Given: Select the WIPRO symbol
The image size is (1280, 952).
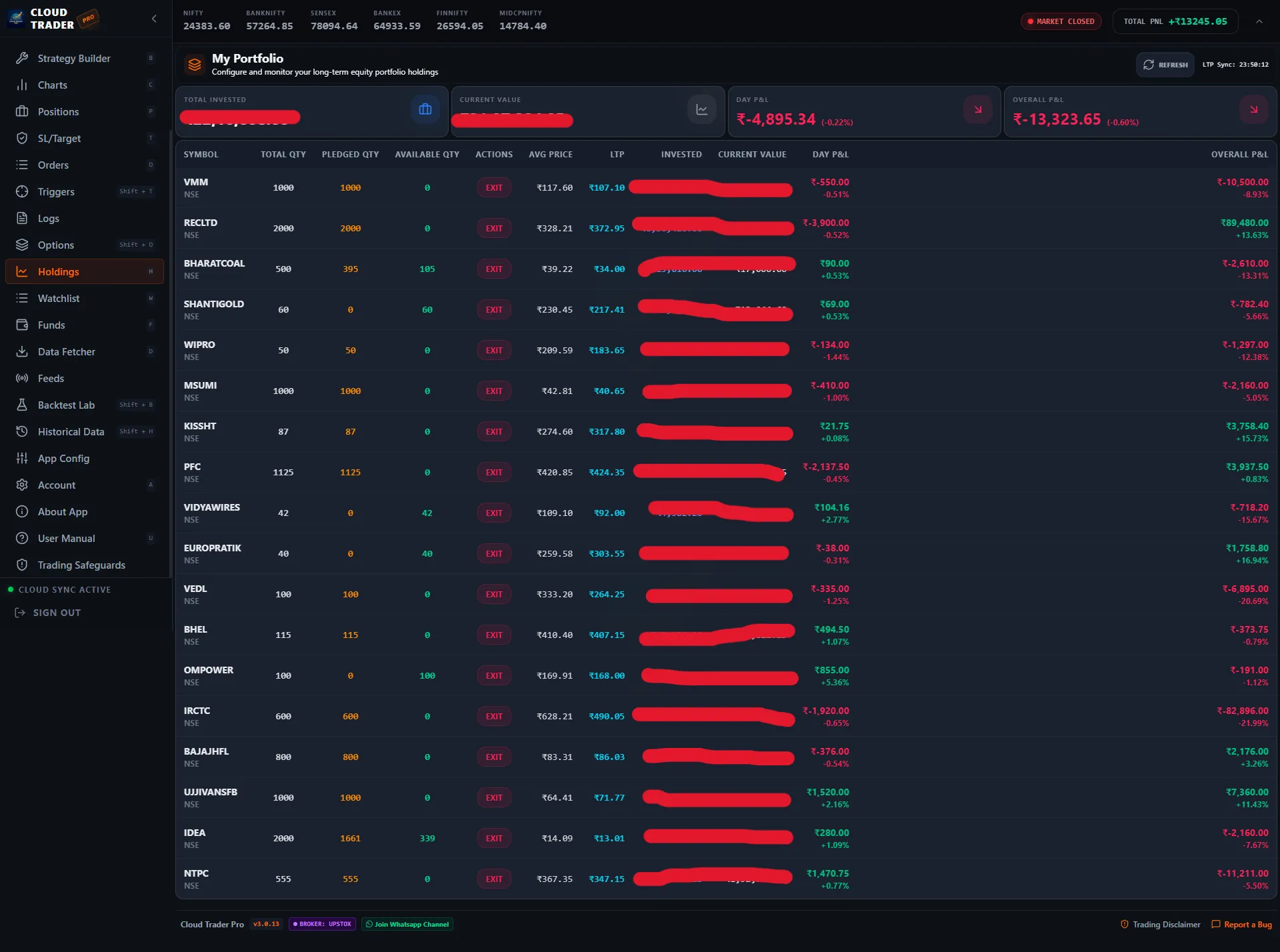Looking at the screenshot, I should tap(199, 345).
